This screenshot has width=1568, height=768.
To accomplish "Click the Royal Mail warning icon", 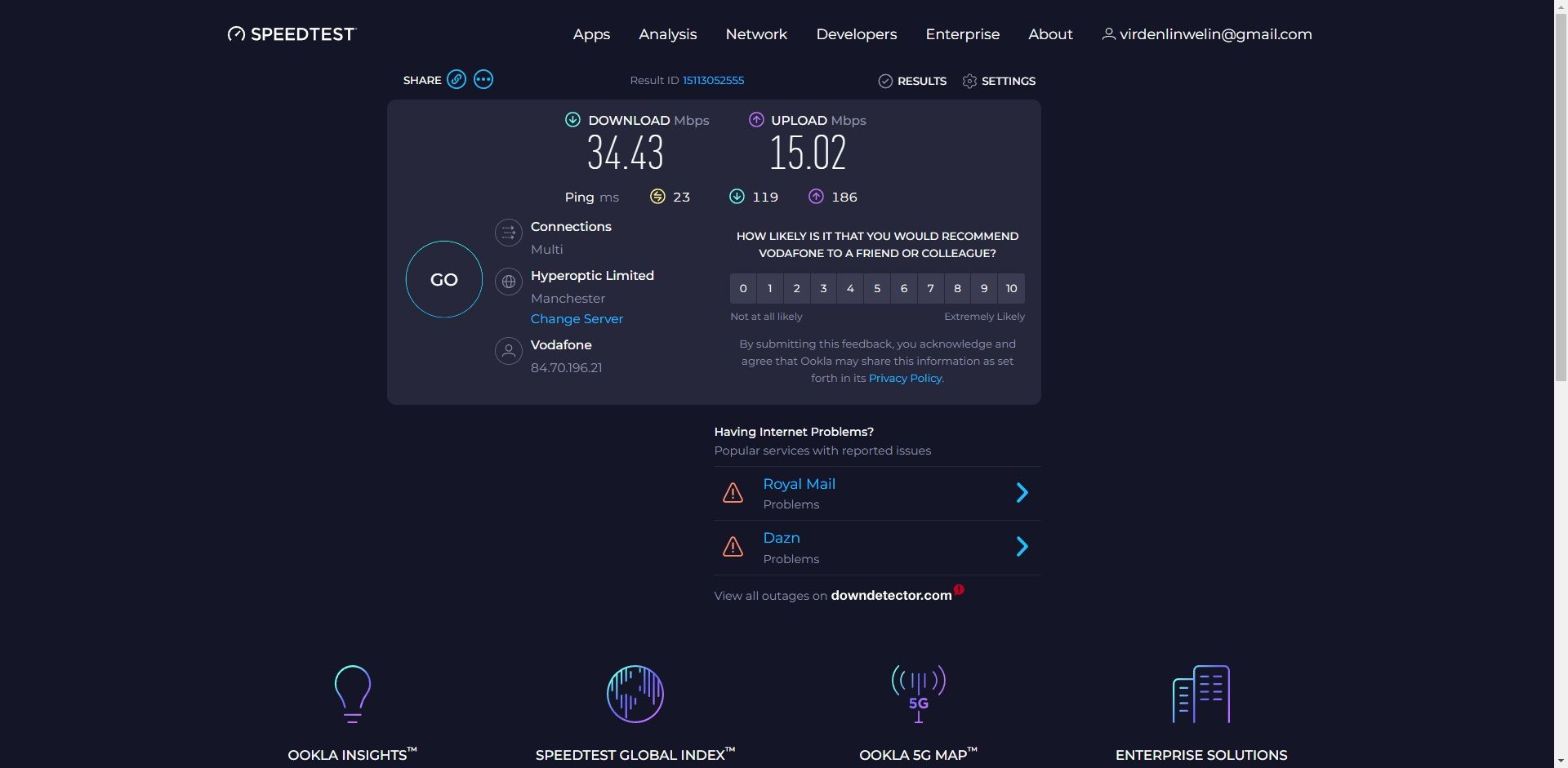I will (x=733, y=492).
